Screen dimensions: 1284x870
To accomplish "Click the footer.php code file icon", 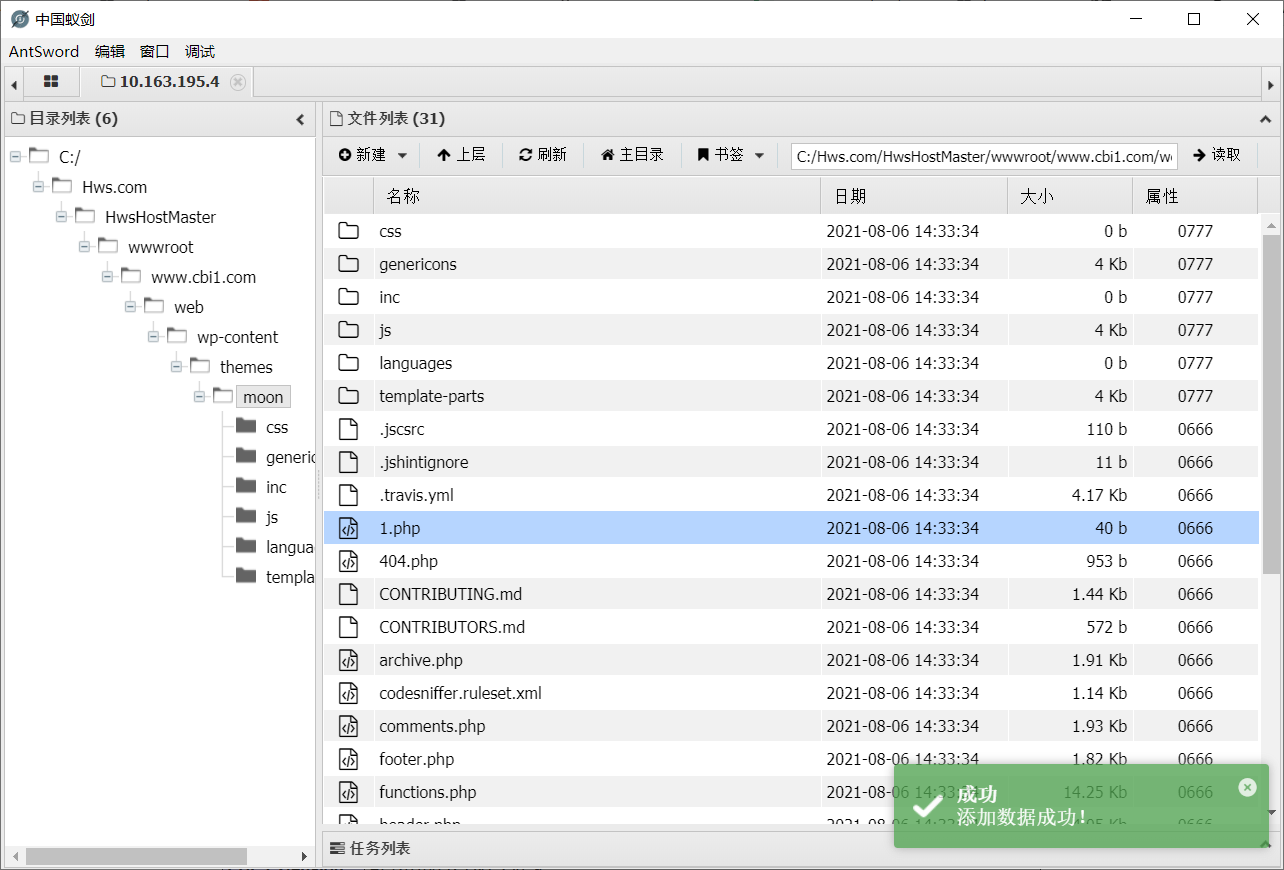I will pyautogui.click(x=348, y=759).
